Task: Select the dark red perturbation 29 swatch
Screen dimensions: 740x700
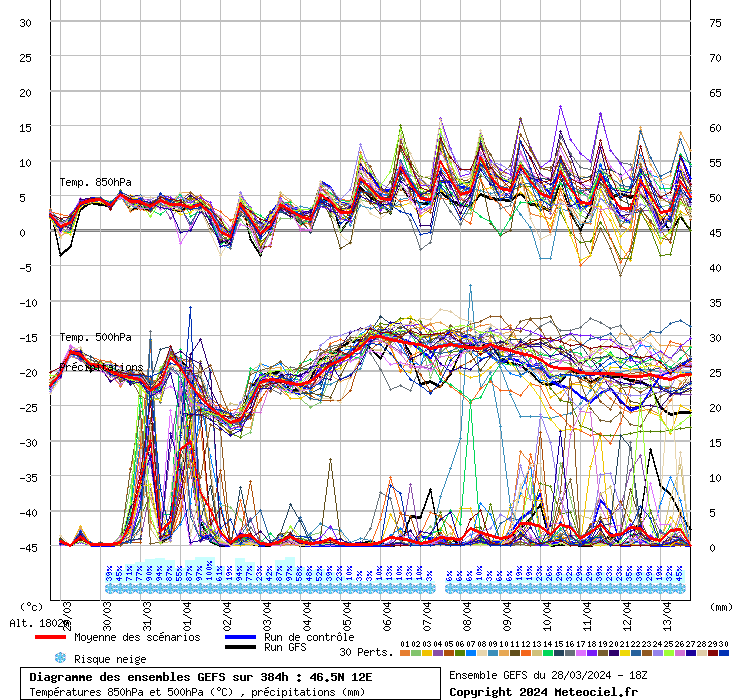Action: (x=713, y=653)
